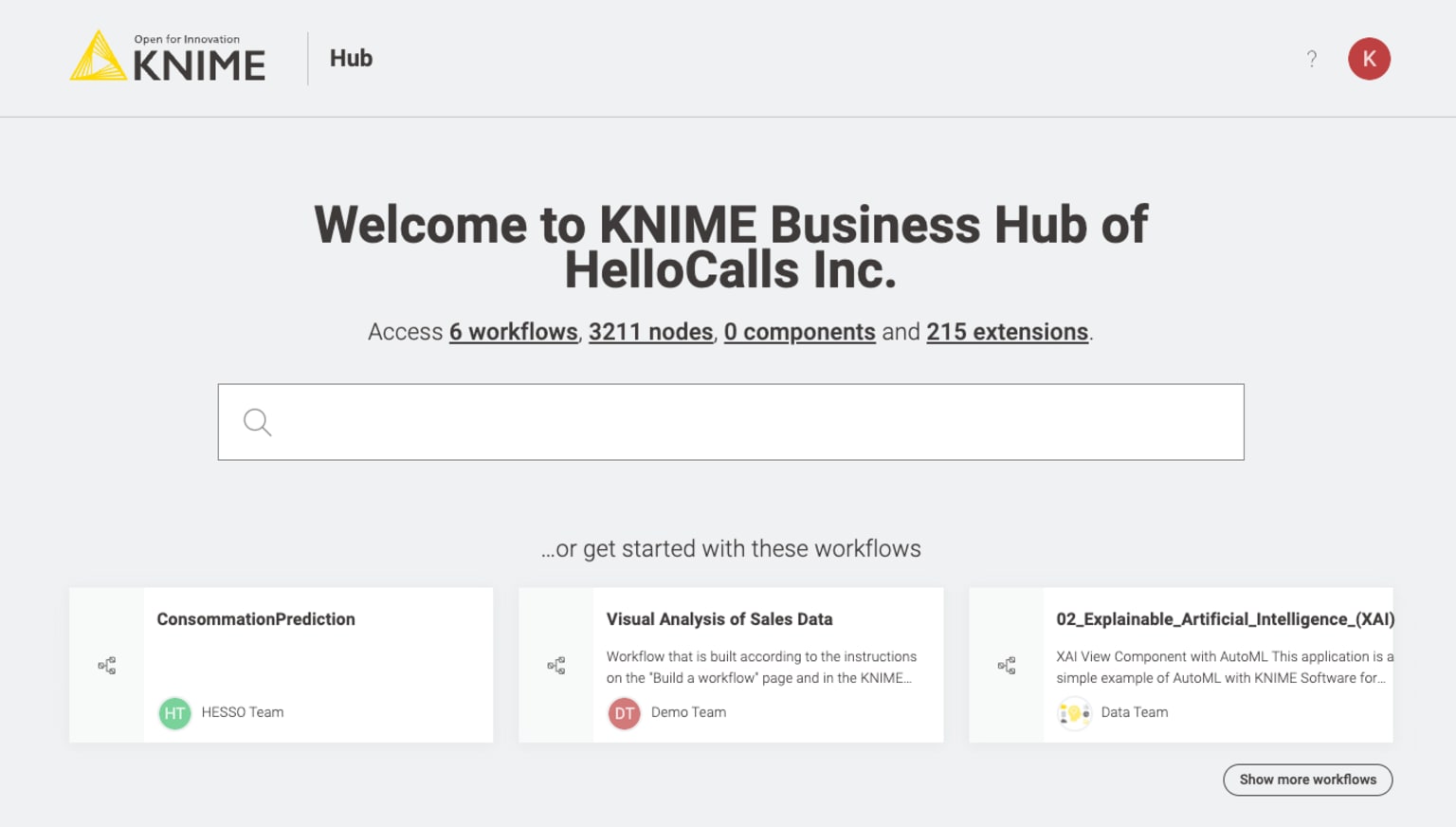
Task: Click the KNIME logo
Action: pyautogui.click(x=168, y=56)
